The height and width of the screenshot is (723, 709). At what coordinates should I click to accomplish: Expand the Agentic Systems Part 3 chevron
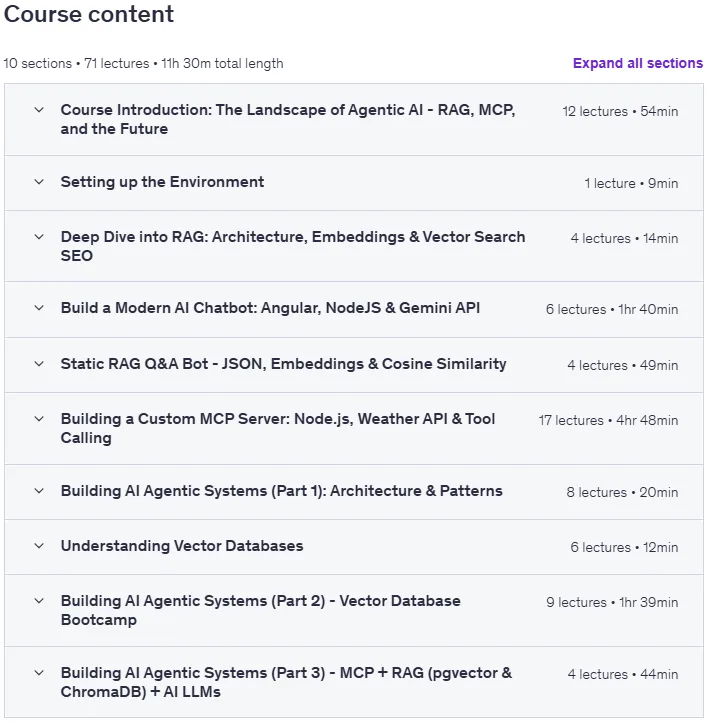tap(39, 673)
